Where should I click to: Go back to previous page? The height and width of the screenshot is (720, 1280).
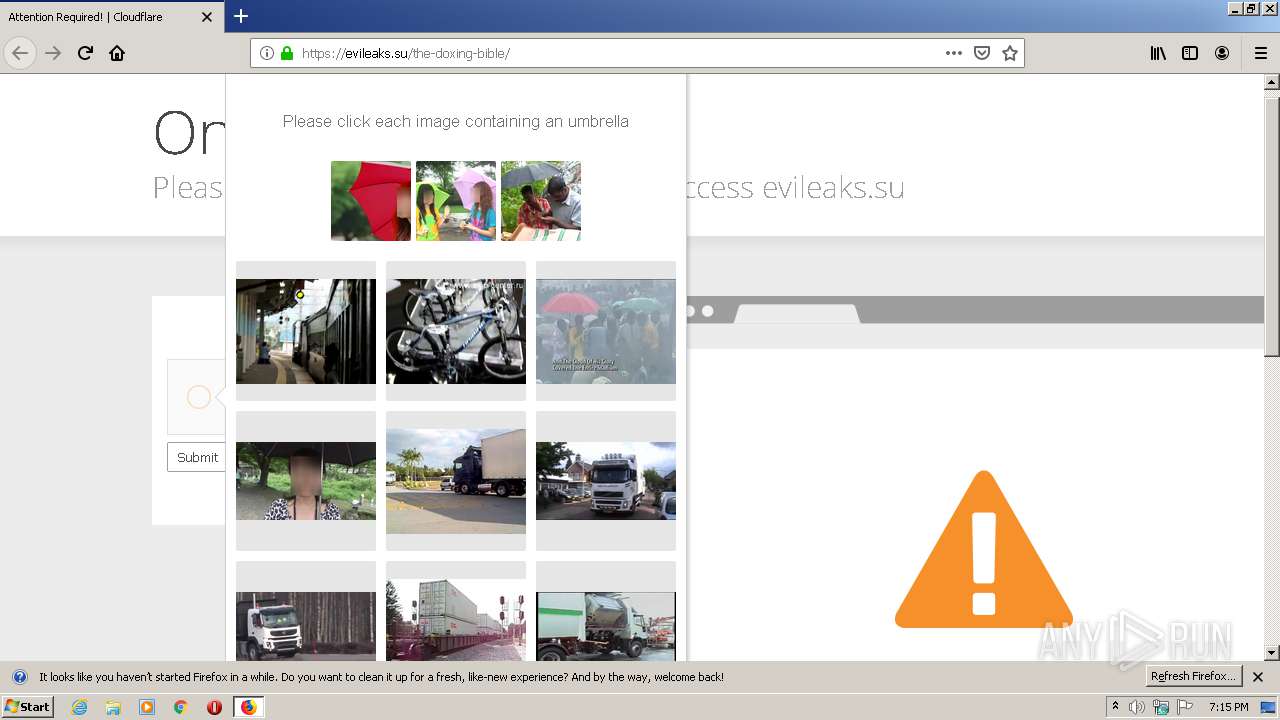tap(20, 53)
